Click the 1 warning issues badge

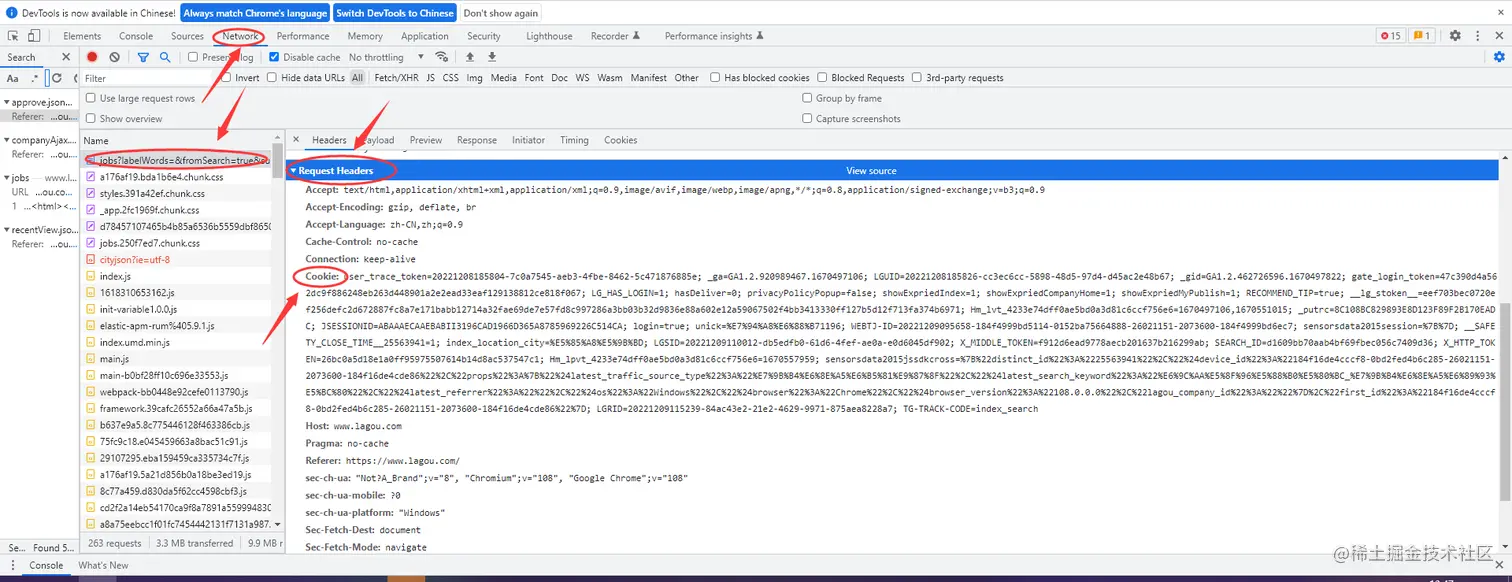pos(1422,36)
